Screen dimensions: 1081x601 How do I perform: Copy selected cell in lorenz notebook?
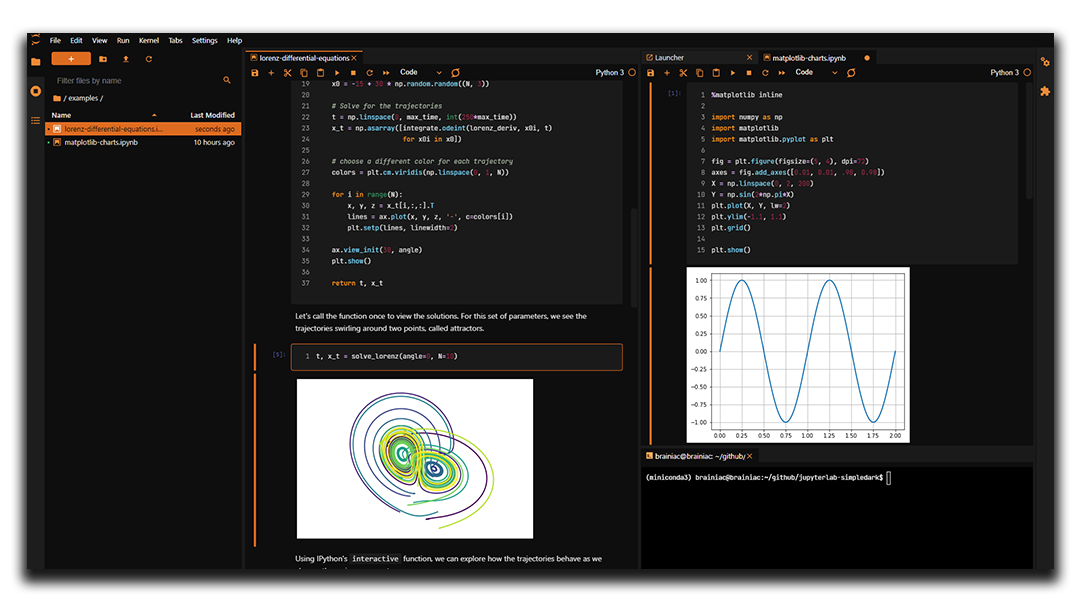[x=304, y=72]
